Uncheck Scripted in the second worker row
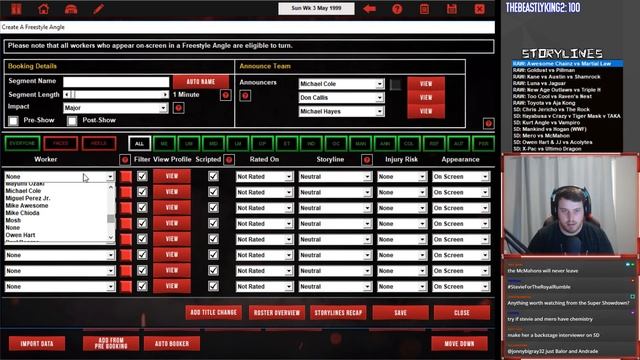 213,192
